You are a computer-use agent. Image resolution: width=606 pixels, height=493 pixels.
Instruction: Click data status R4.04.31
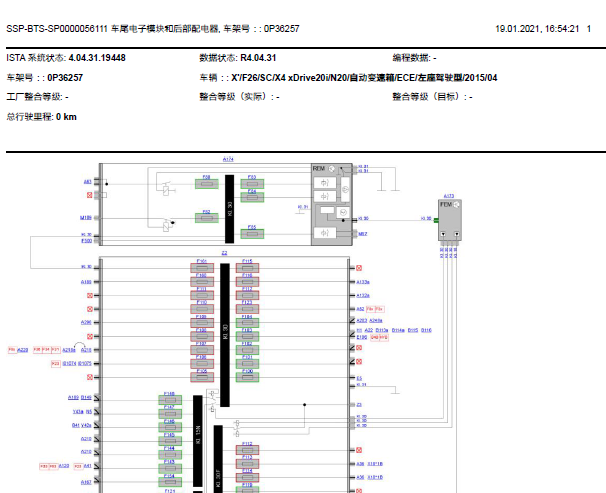(x=258, y=58)
